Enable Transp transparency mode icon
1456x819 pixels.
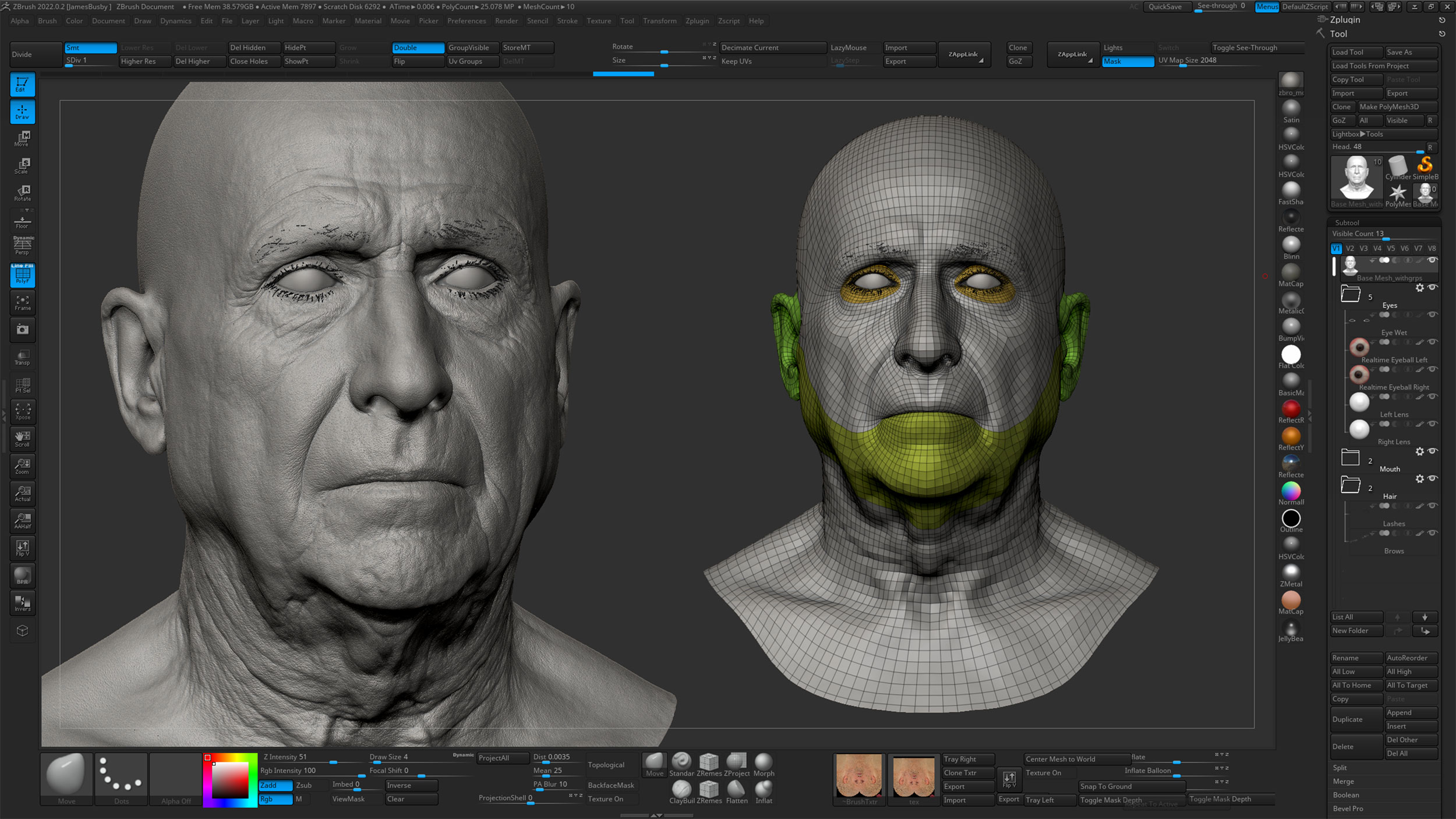(x=22, y=357)
